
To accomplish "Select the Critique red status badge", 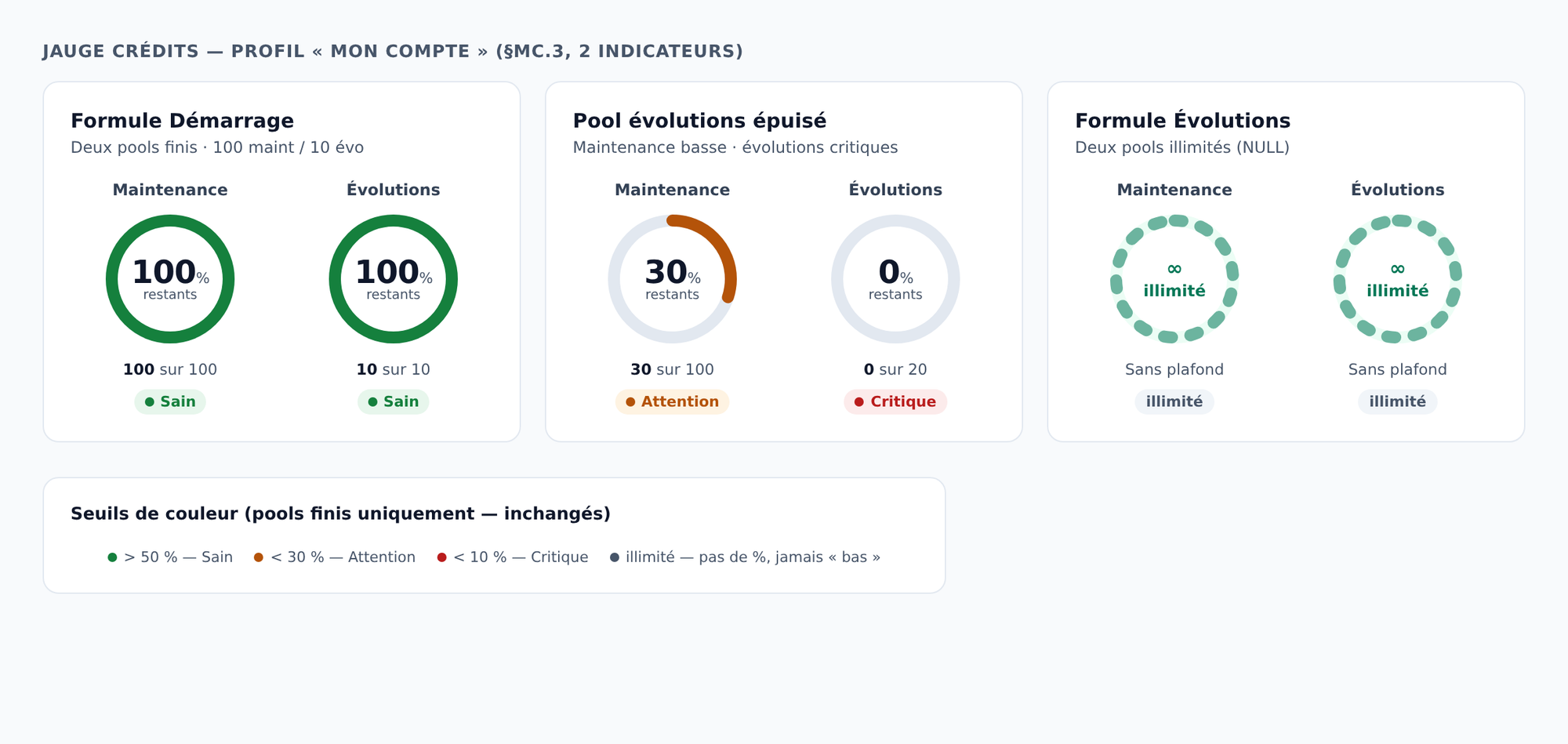I will 895,401.
